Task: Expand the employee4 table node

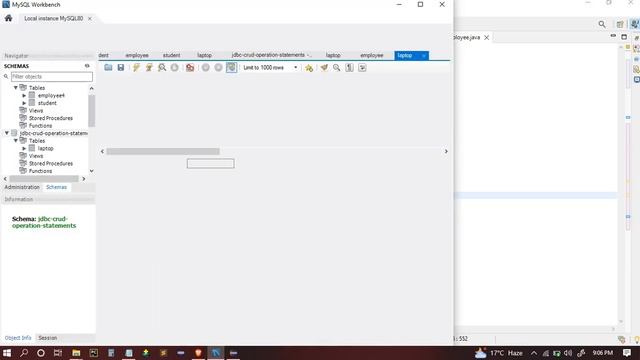Action: coord(24,96)
